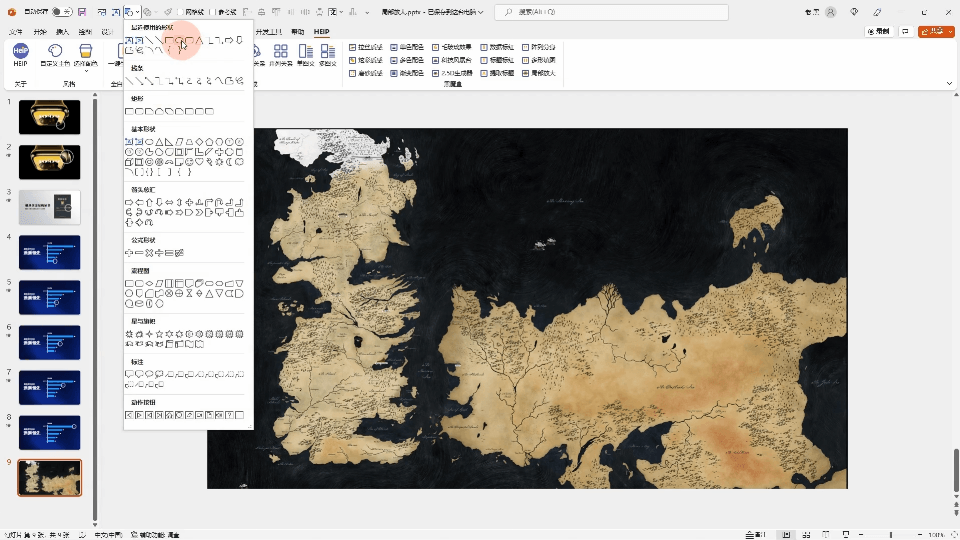The height and width of the screenshot is (540, 960).
Task: Open Customize Quick Access Toolbar arrow
Action: pos(367,12)
